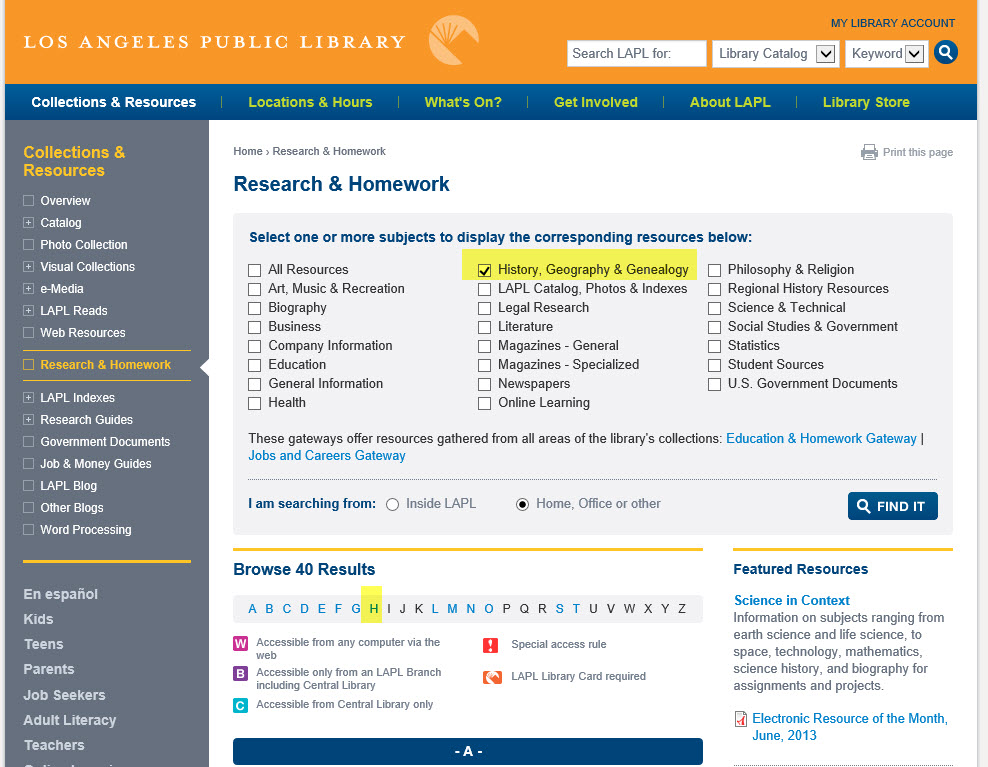
Task: Select the Inside LAPL radio button
Action: 393,505
